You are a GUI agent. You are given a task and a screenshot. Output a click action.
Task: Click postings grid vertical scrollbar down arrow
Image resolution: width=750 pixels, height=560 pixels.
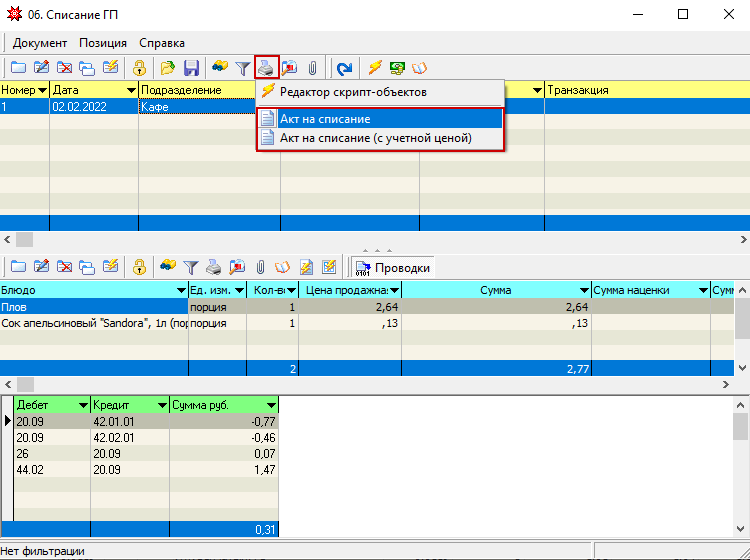(x=740, y=528)
